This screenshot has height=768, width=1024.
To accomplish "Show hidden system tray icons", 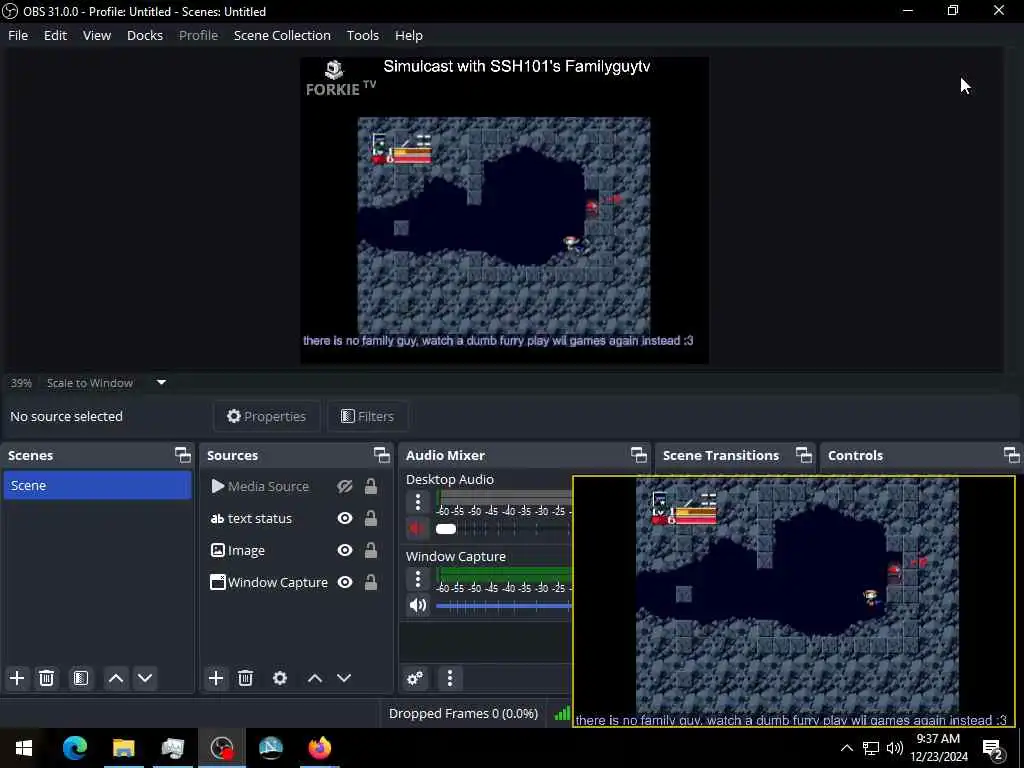I will tap(846, 748).
